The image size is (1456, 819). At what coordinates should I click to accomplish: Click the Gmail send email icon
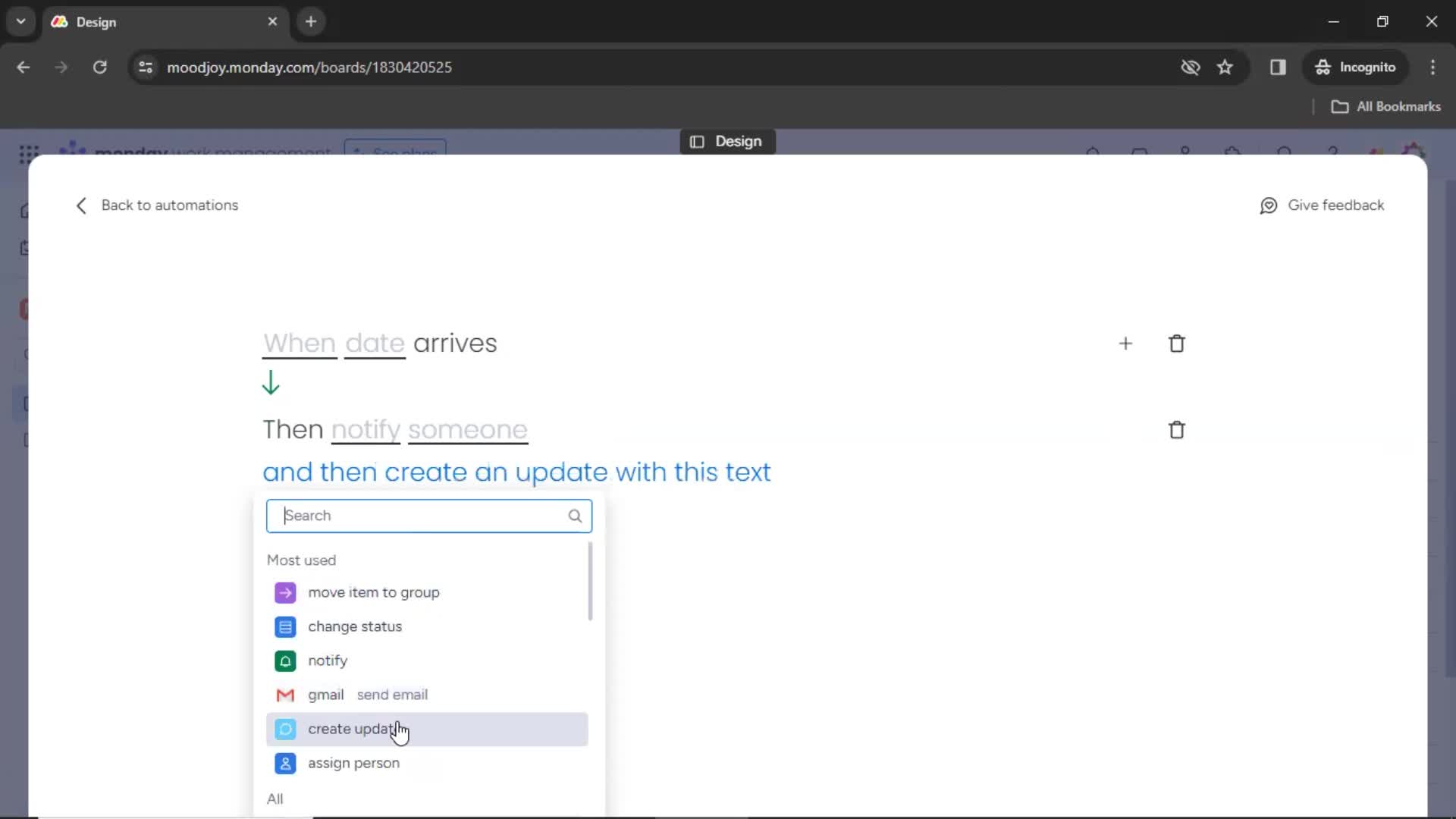[285, 694]
